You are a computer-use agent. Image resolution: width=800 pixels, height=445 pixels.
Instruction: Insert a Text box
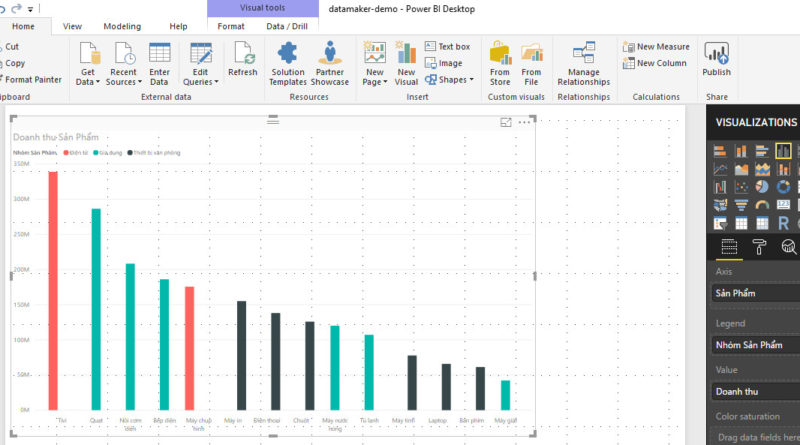[446, 46]
